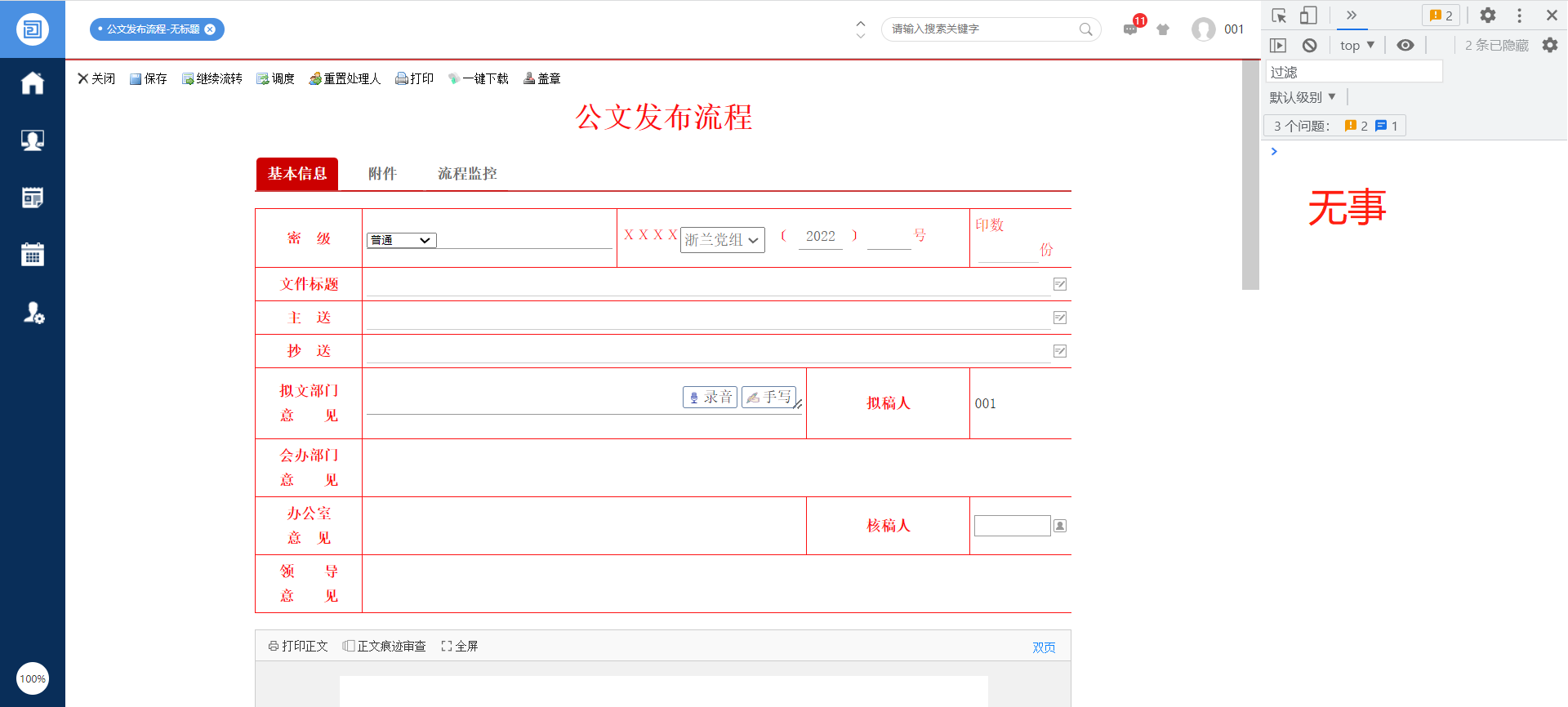Switch to the 附件 tab
The height and width of the screenshot is (707, 1568).
tap(382, 174)
